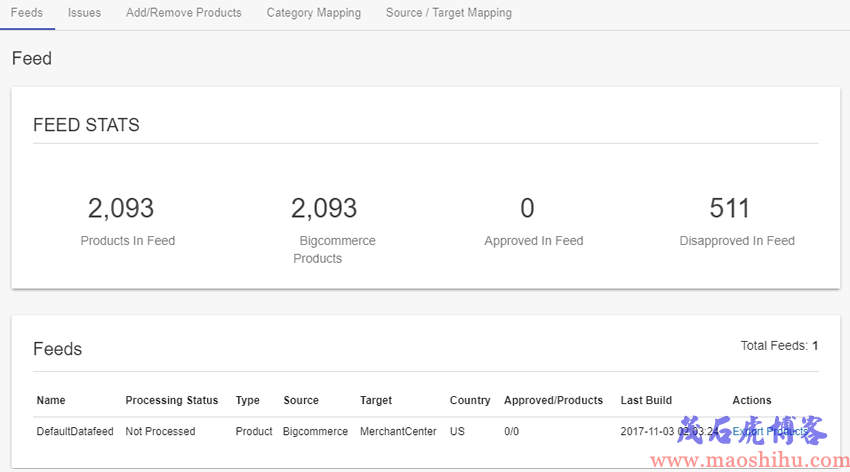Click the Approved/Products column header

coord(553,400)
